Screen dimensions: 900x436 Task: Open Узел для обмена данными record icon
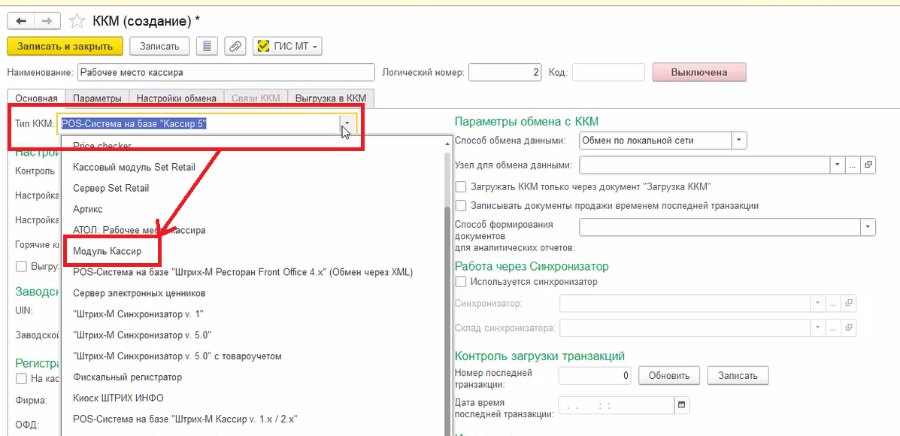pyautogui.click(x=868, y=165)
